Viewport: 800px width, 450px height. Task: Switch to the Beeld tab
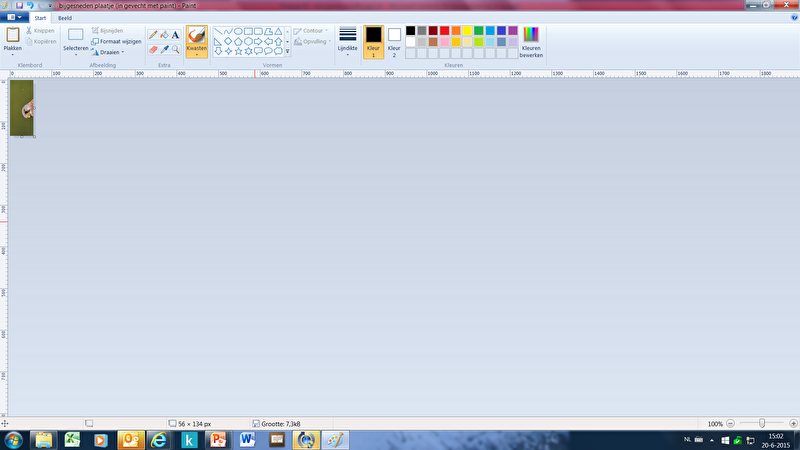pyautogui.click(x=64, y=18)
